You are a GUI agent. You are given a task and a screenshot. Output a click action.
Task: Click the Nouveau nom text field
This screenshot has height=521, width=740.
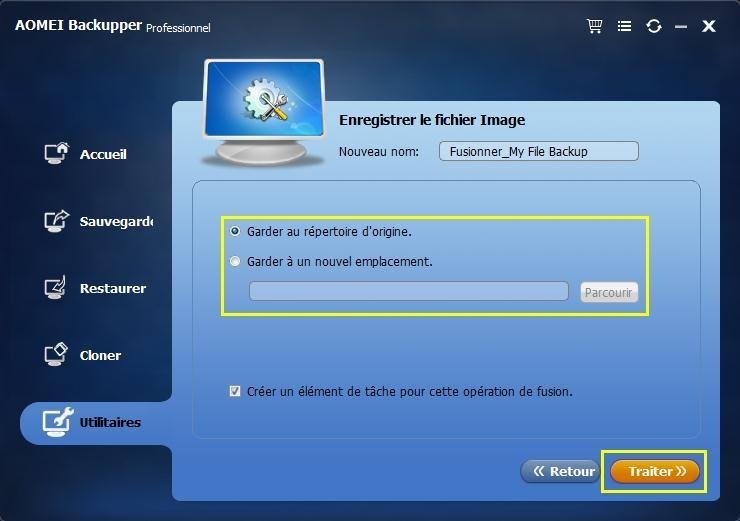point(538,151)
